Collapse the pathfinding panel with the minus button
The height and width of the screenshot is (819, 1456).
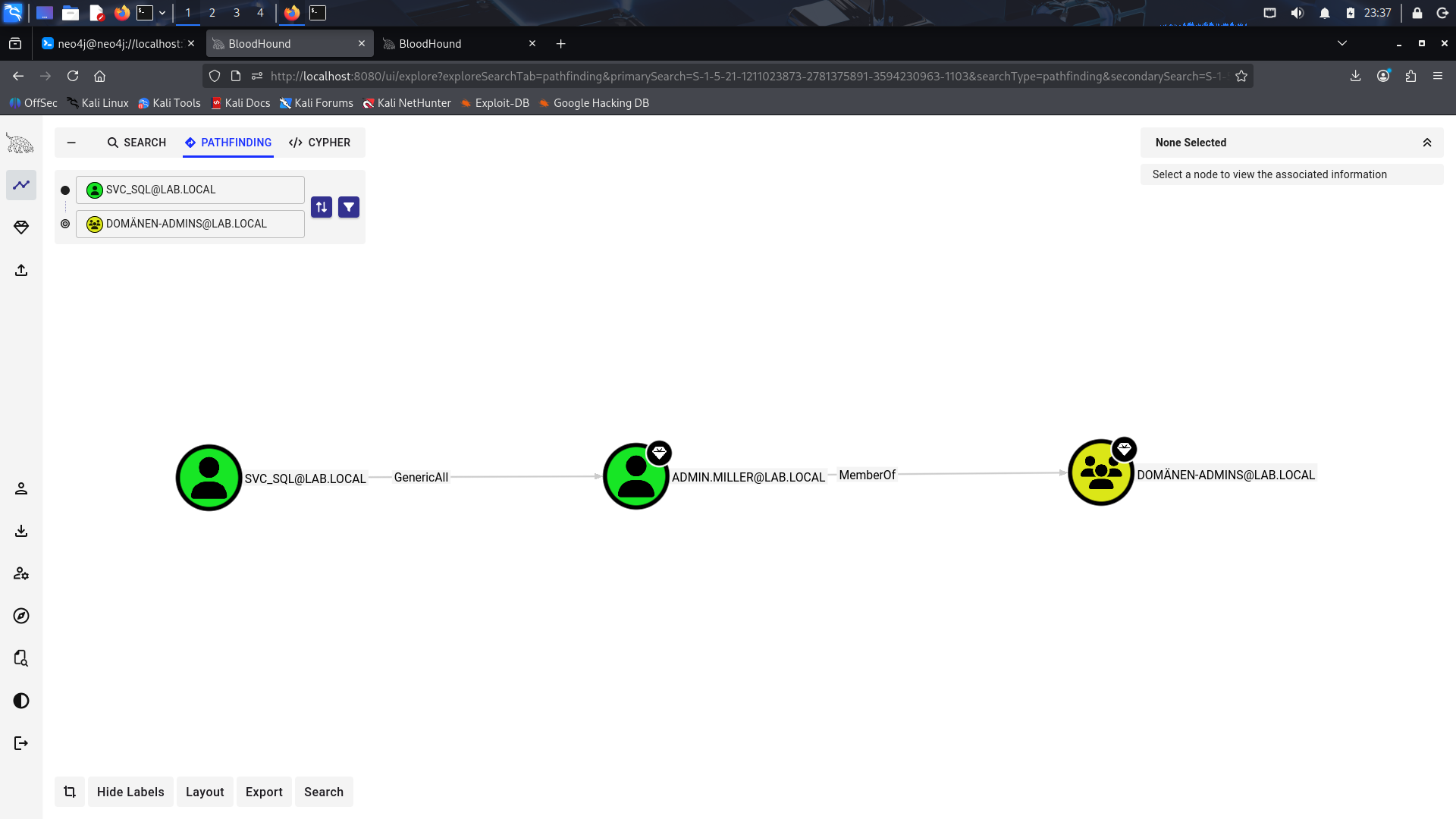72,143
